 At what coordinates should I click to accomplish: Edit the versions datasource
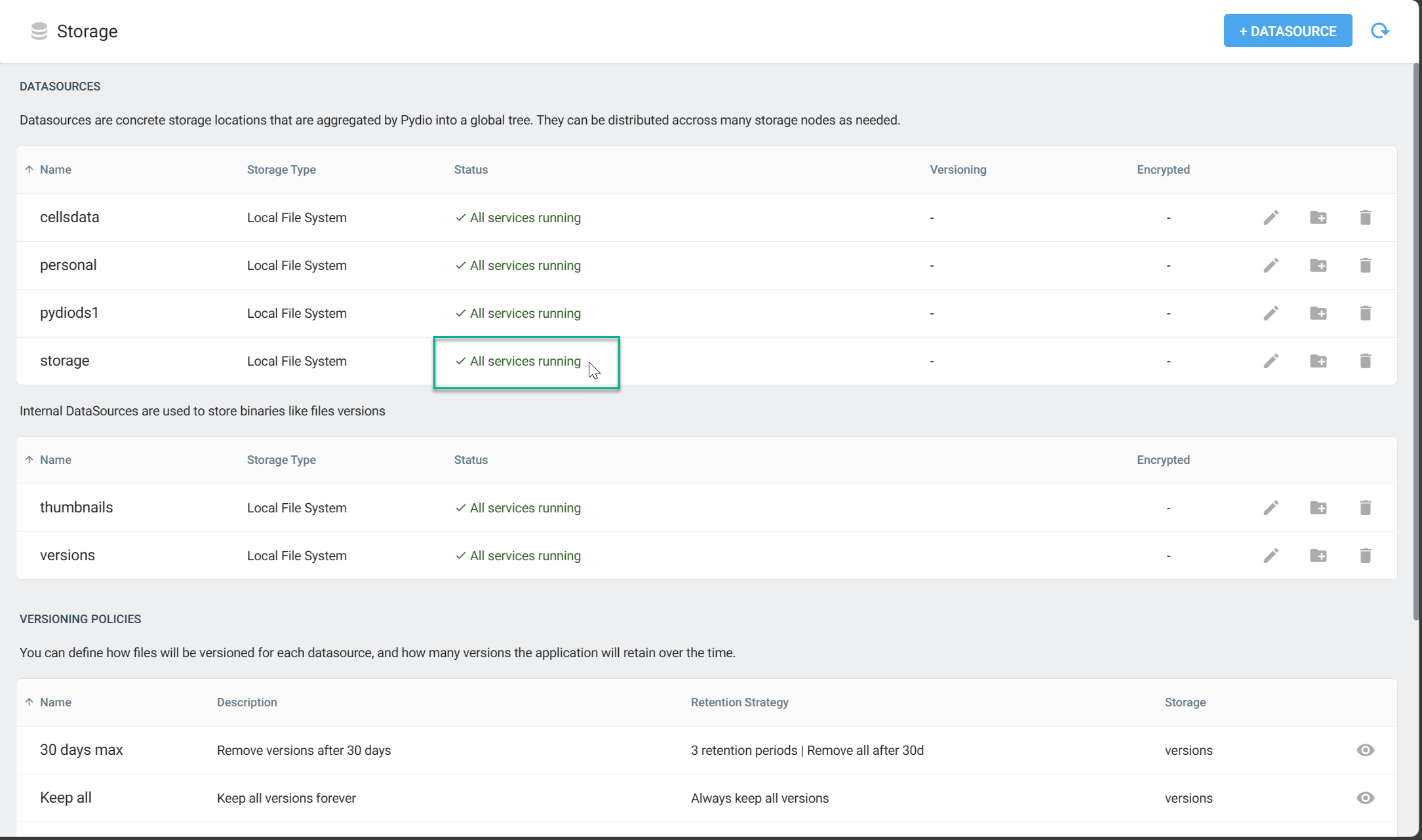[1271, 556]
